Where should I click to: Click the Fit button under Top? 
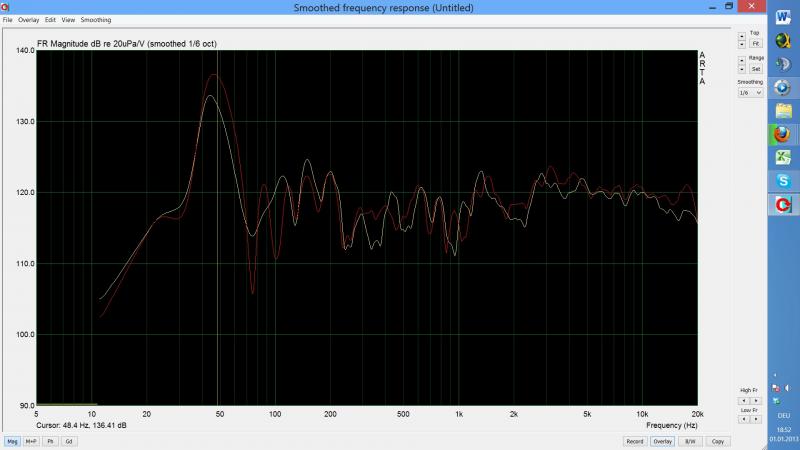click(755, 44)
